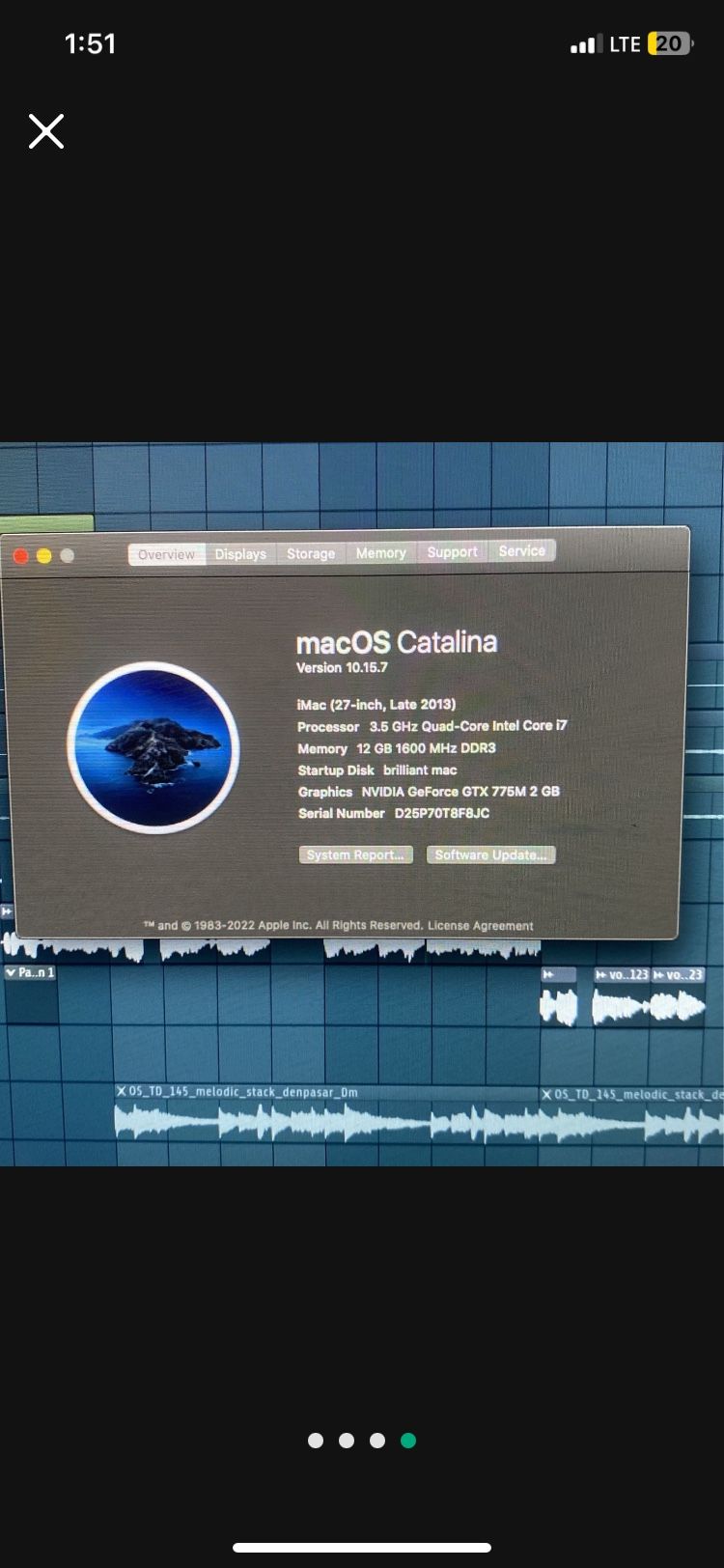Click the serial number D25P70T8F8JC

[442, 813]
